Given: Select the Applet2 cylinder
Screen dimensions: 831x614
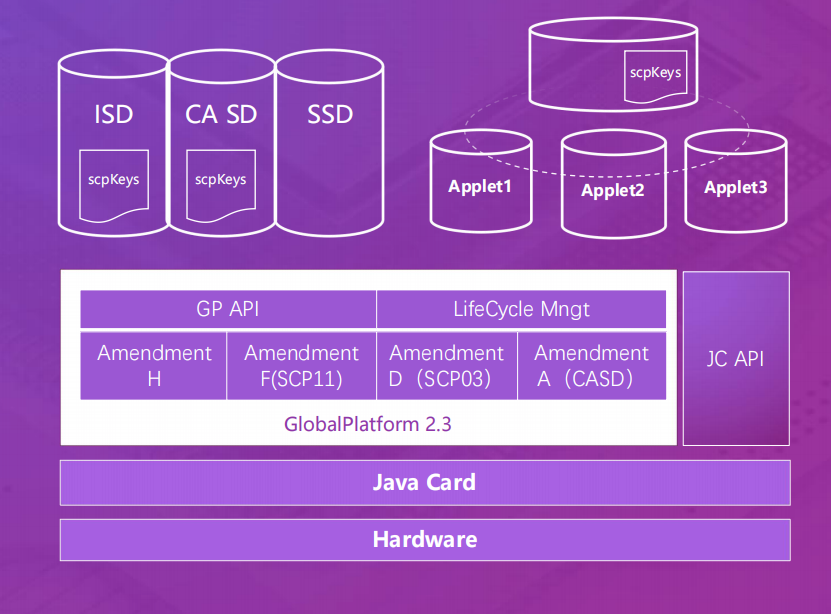Looking at the screenshot, I should coord(612,190).
